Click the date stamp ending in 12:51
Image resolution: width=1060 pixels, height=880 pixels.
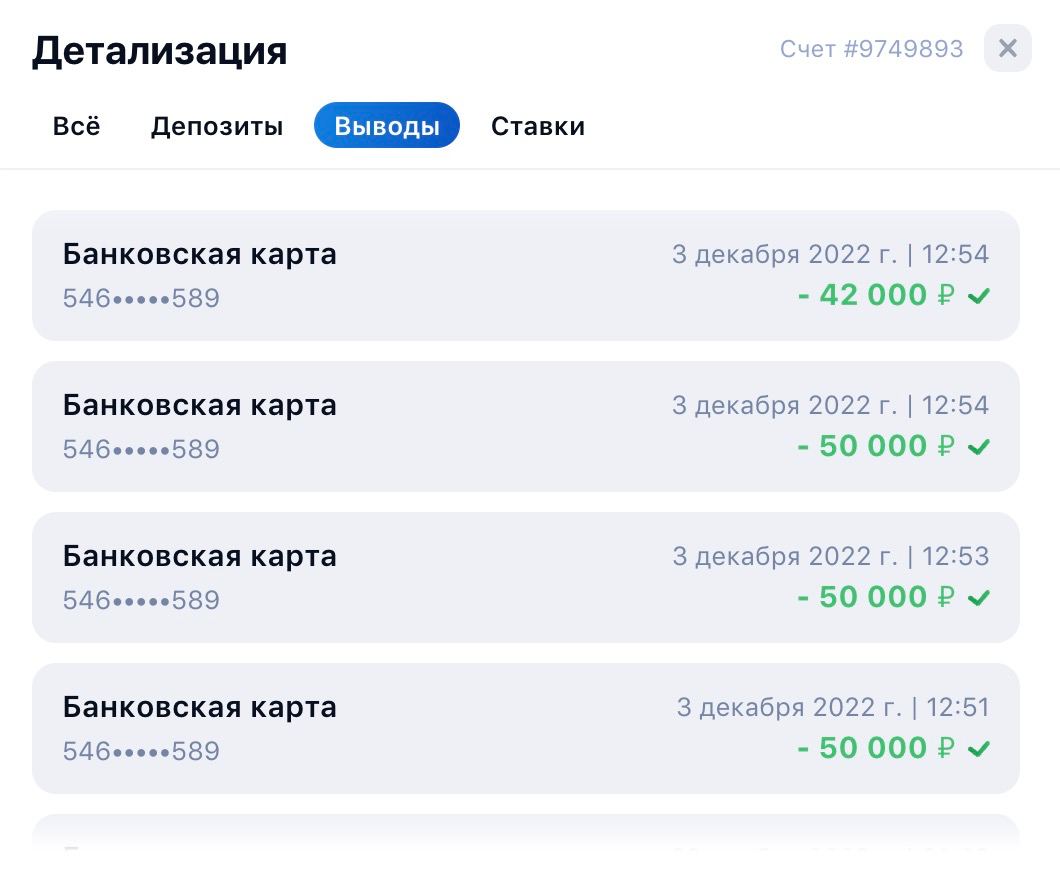click(x=832, y=707)
